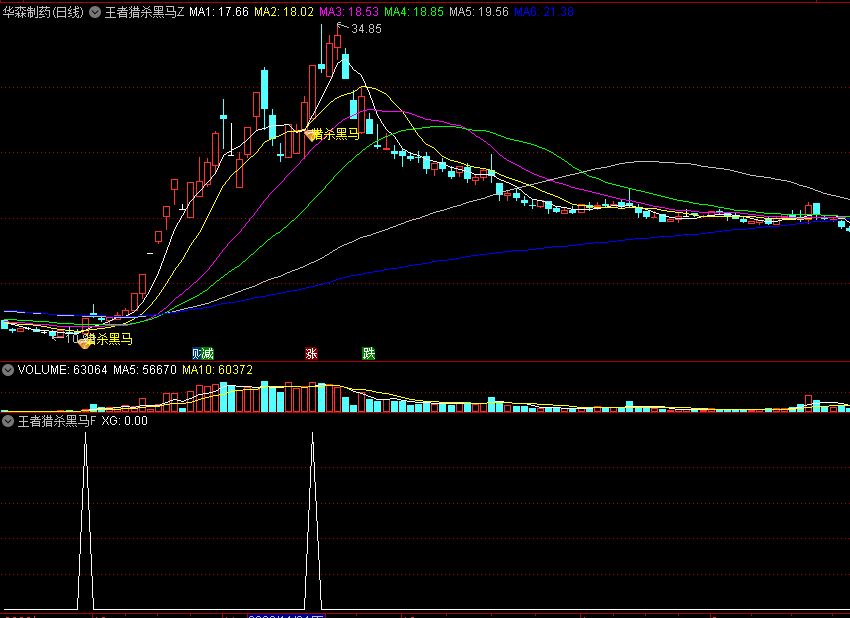Select the magenta MA3: 18.53 legend
Image resolution: width=850 pixels, height=618 pixels.
coord(349,12)
